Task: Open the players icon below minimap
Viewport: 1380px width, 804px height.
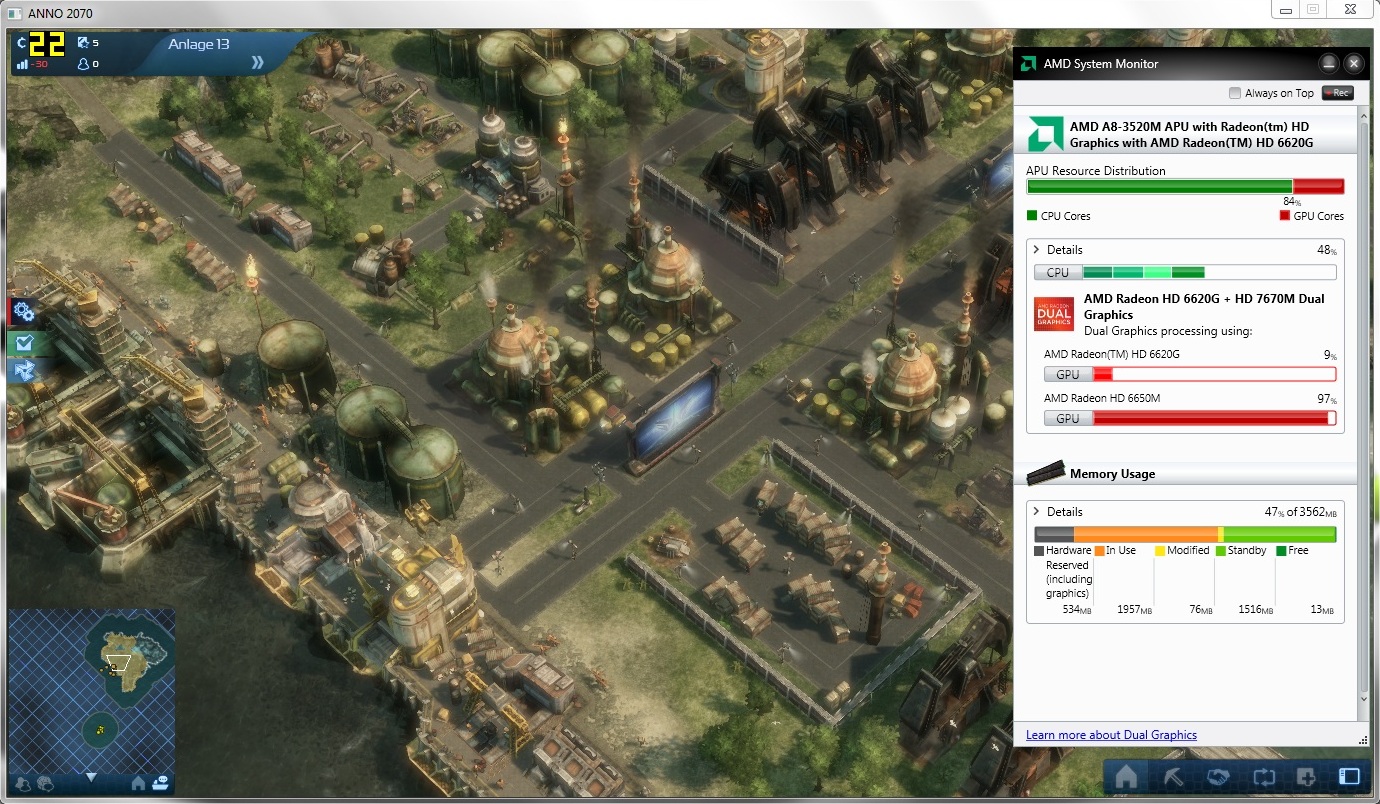Action: point(23,783)
